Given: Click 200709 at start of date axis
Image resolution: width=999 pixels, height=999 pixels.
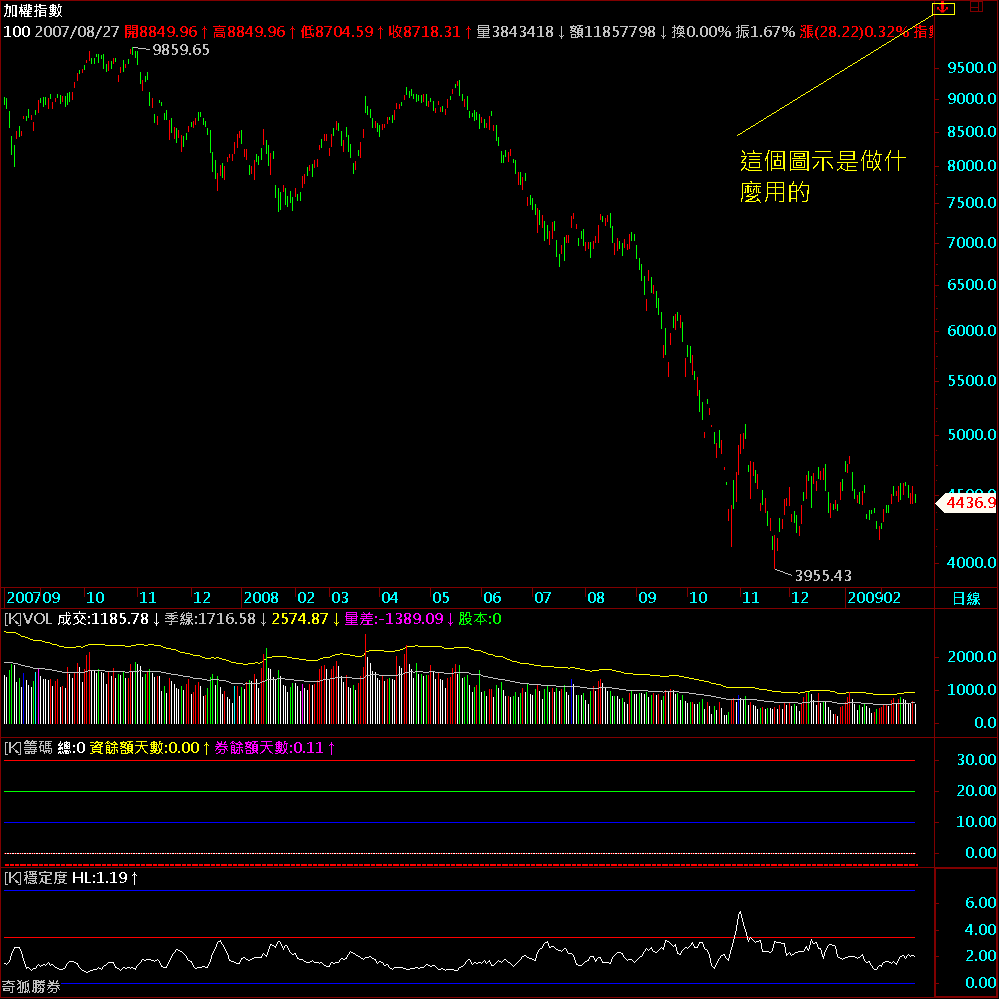Looking at the screenshot, I should pyautogui.click(x=33, y=598).
